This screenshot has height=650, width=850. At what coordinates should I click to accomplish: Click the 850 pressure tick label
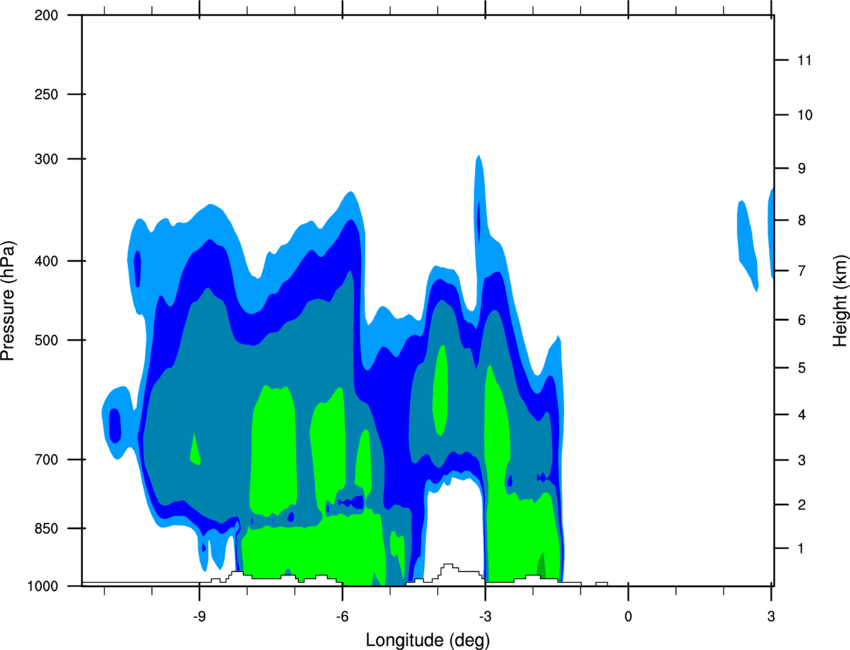46,528
